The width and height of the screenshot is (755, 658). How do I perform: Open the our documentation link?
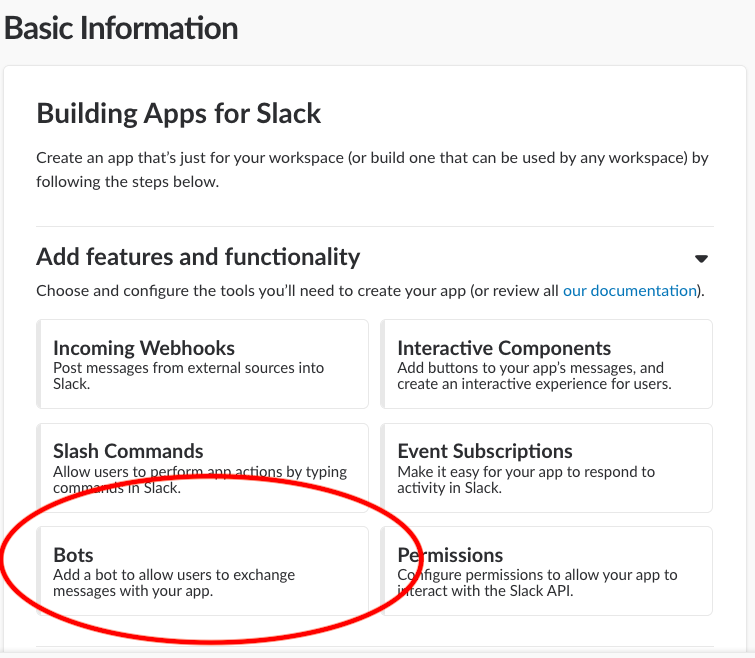pyautogui.click(x=629, y=291)
